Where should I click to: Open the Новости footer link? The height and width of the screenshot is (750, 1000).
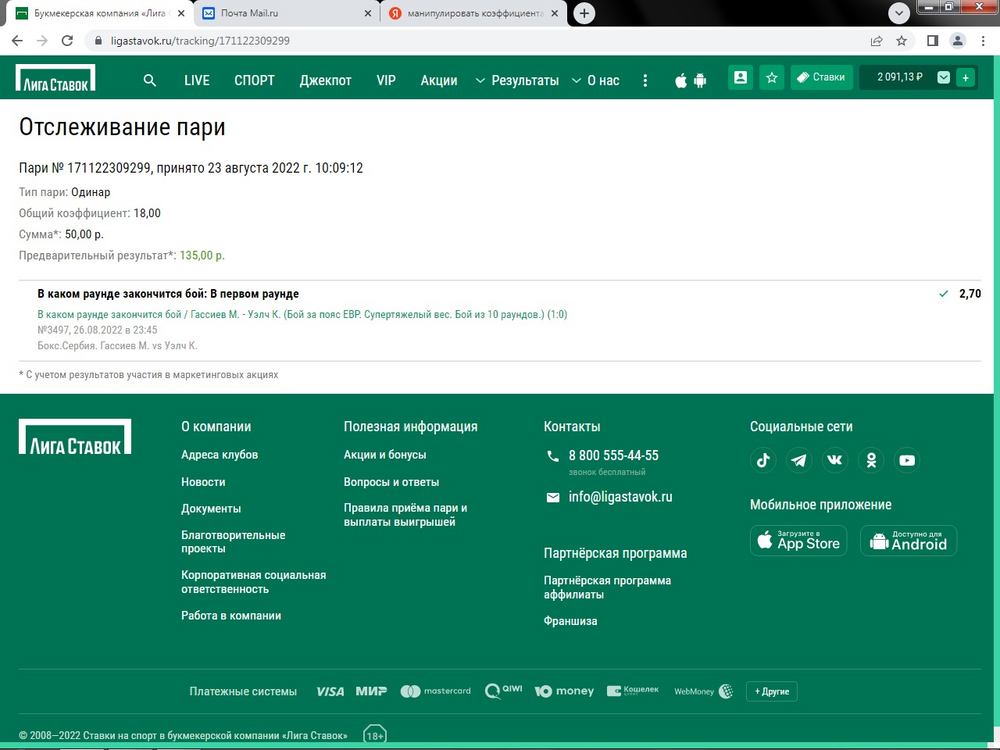click(203, 482)
